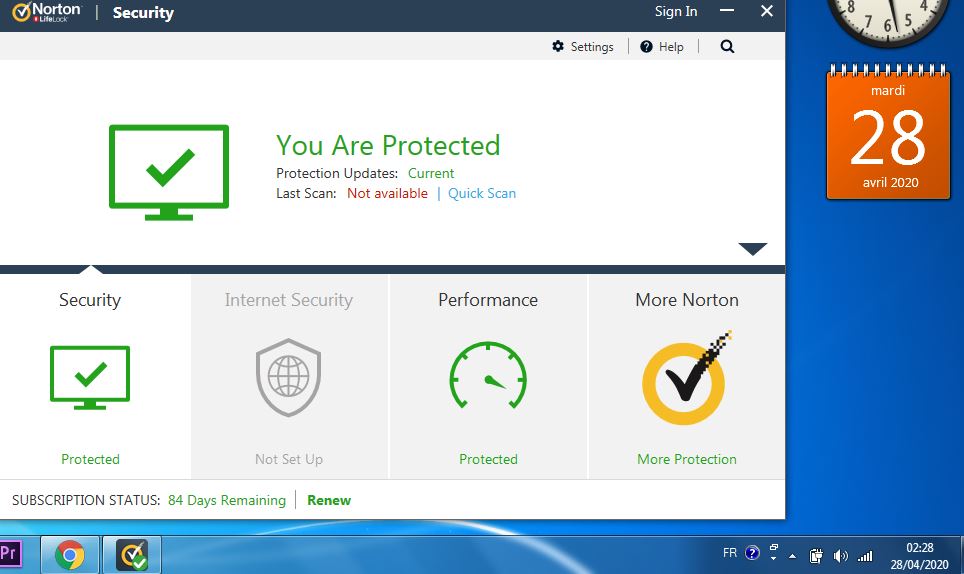This screenshot has height=574, width=964.
Task: Switch to the More Norton tab heading
Action: [x=687, y=300]
